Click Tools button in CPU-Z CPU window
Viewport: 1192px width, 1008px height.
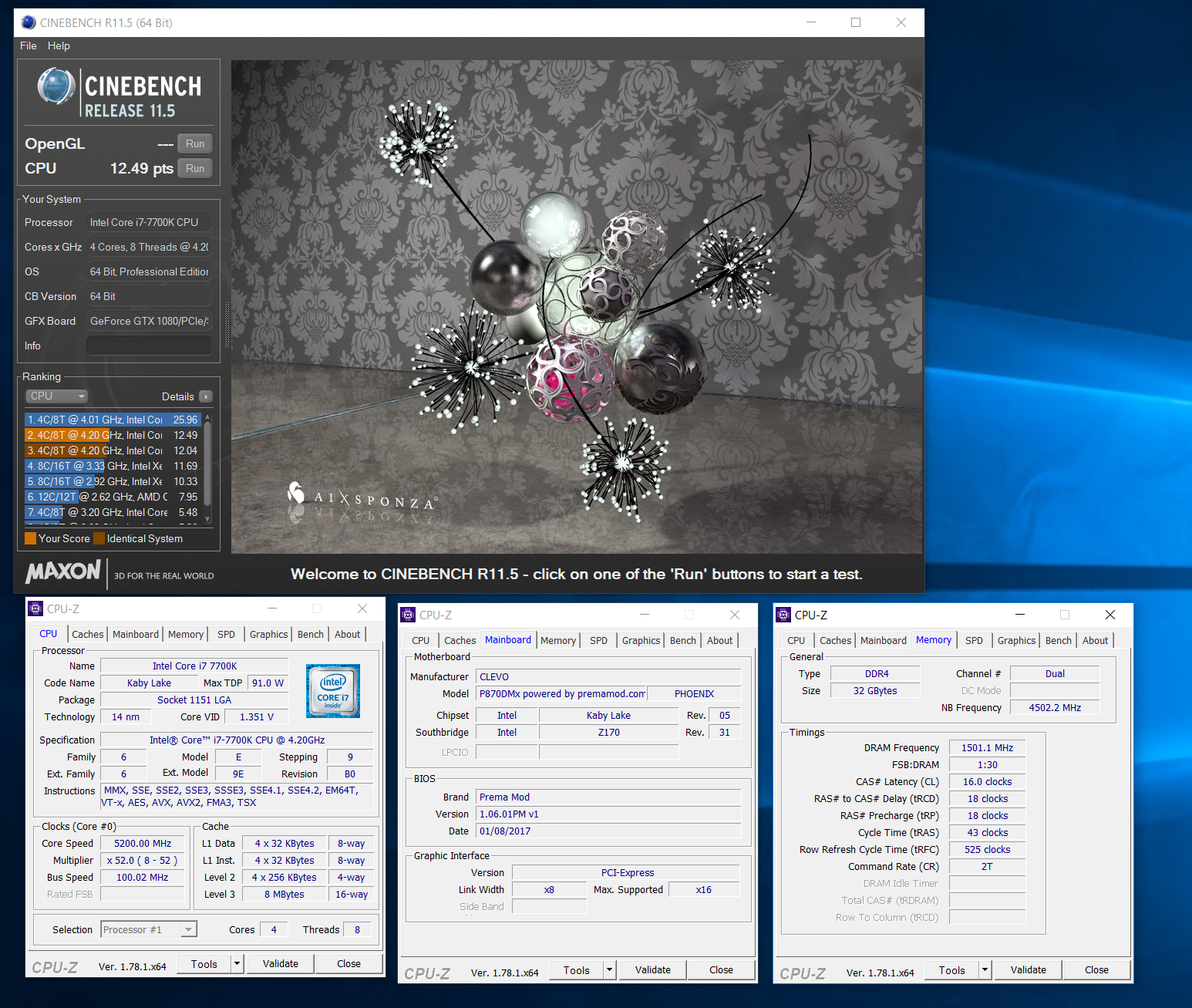click(204, 963)
